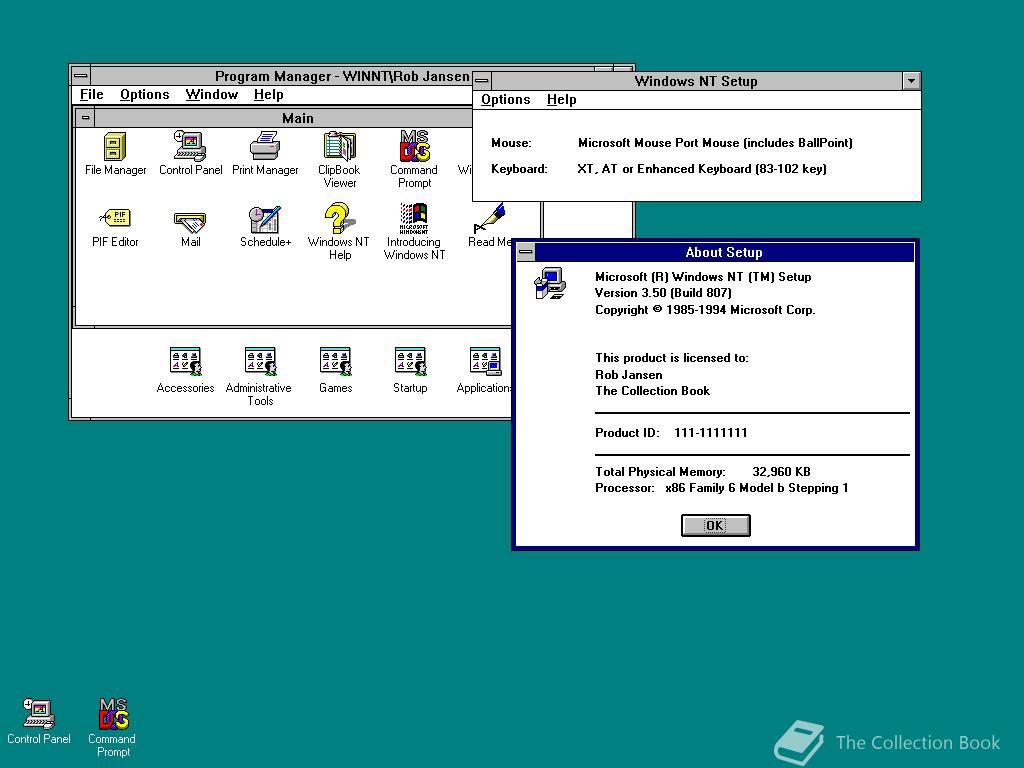1024x768 pixels.
Task: Open the File Manager icon
Action: pyautogui.click(x=115, y=147)
